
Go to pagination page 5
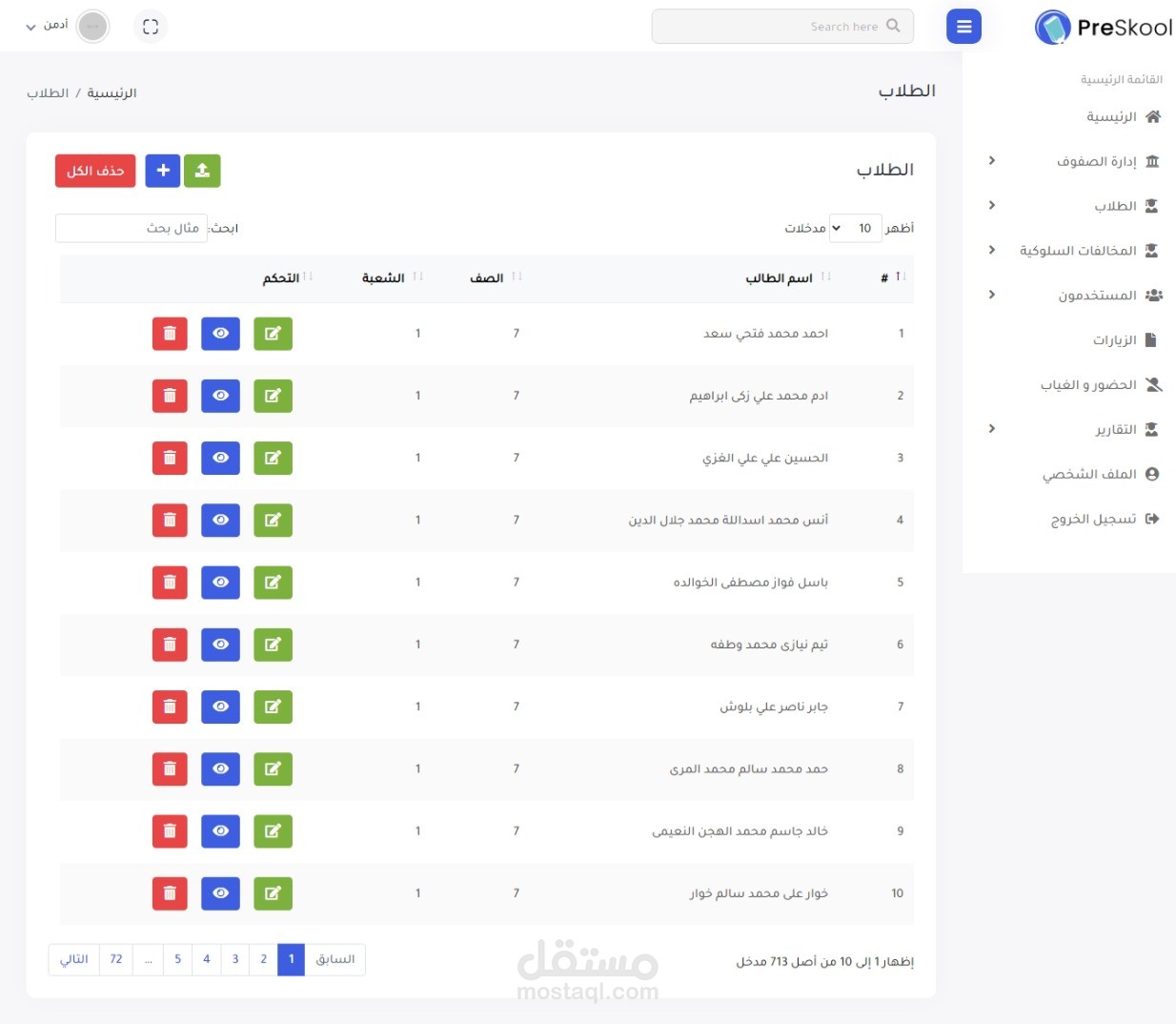pyautogui.click(x=177, y=959)
